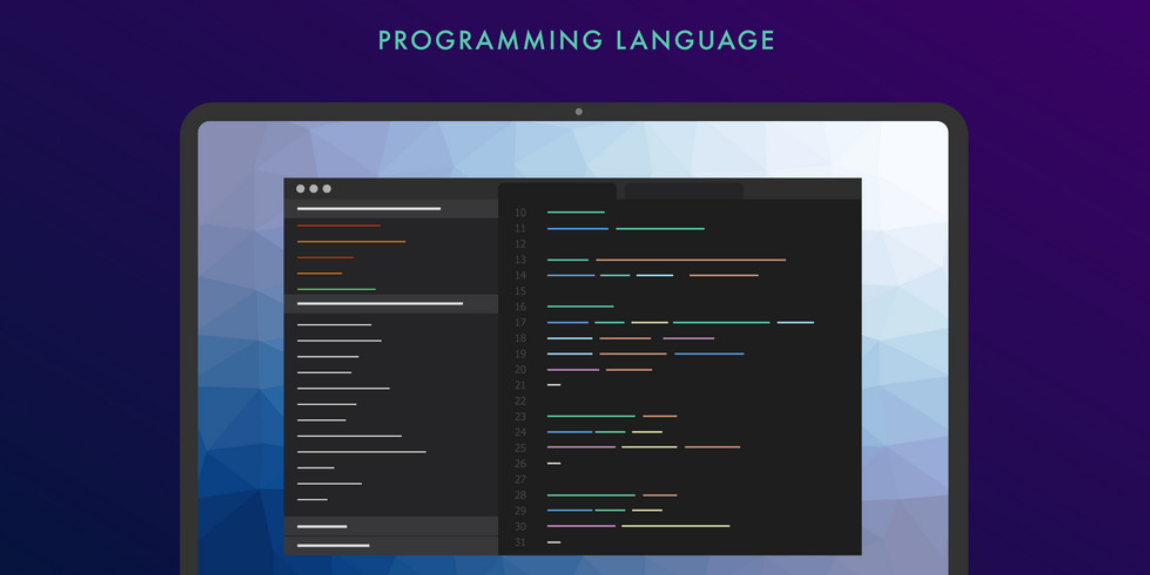Image resolution: width=1150 pixels, height=575 pixels.
Task: Select the active first editor tab
Action: point(557,191)
